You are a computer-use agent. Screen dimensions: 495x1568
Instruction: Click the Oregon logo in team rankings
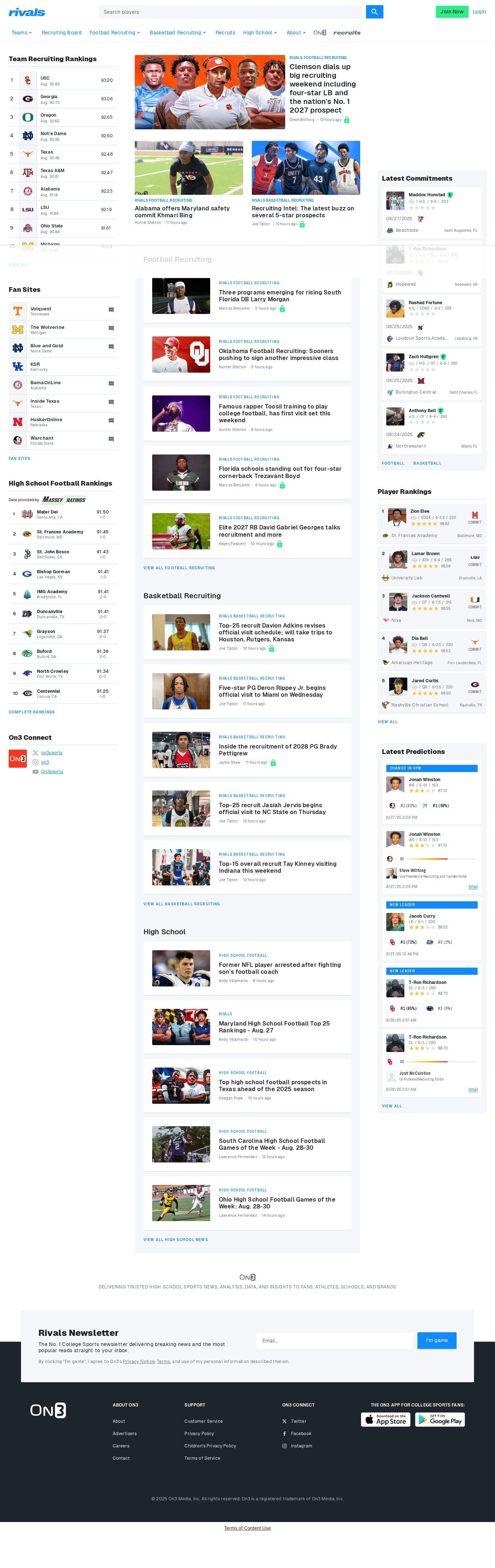pos(28,117)
